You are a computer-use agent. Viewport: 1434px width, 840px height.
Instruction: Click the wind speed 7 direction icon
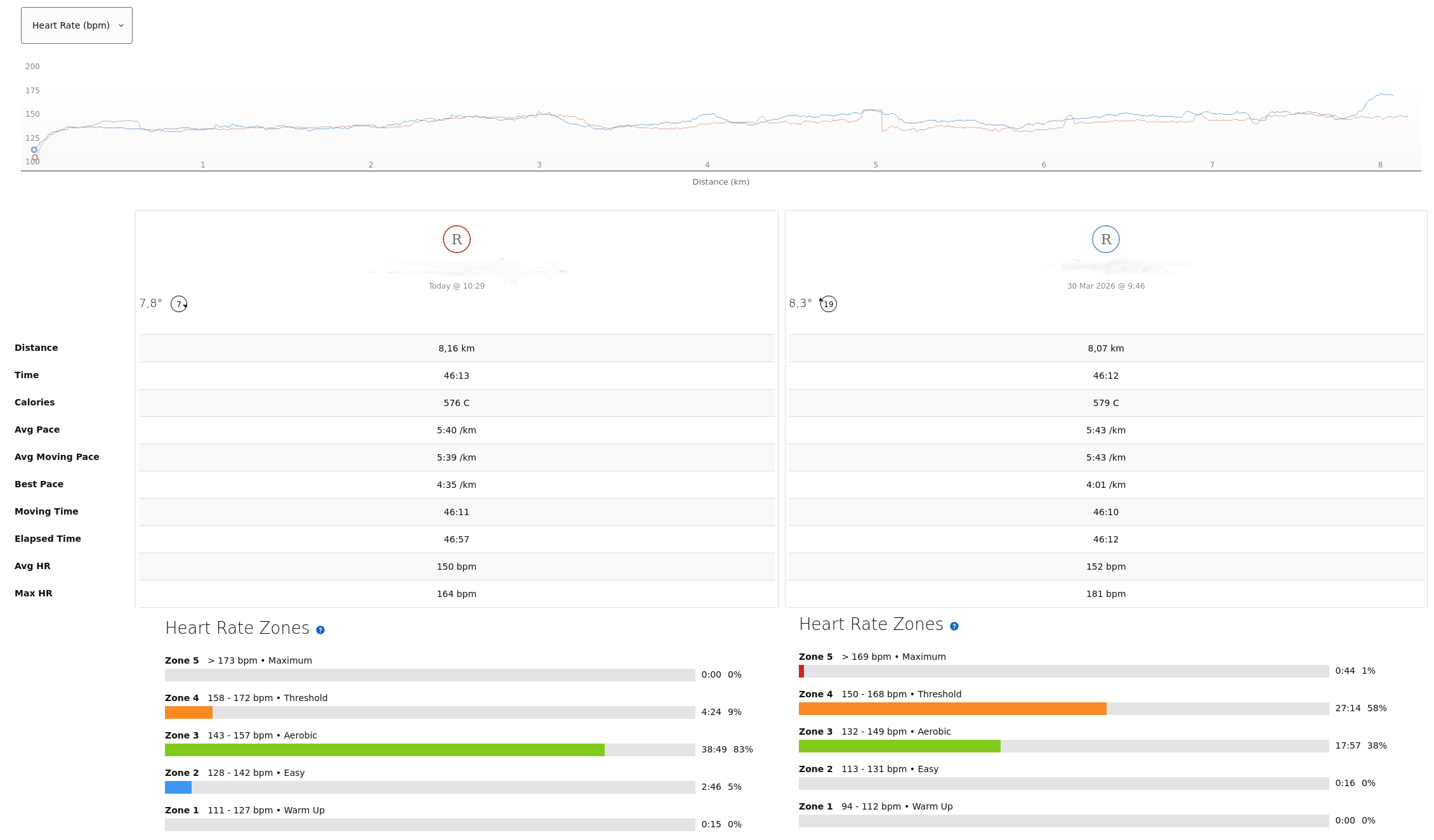pyautogui.click(x=179, y=304)
